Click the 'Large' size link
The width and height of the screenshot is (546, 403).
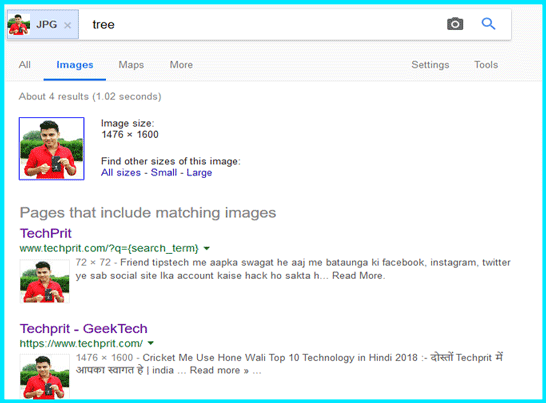[199, 173]
